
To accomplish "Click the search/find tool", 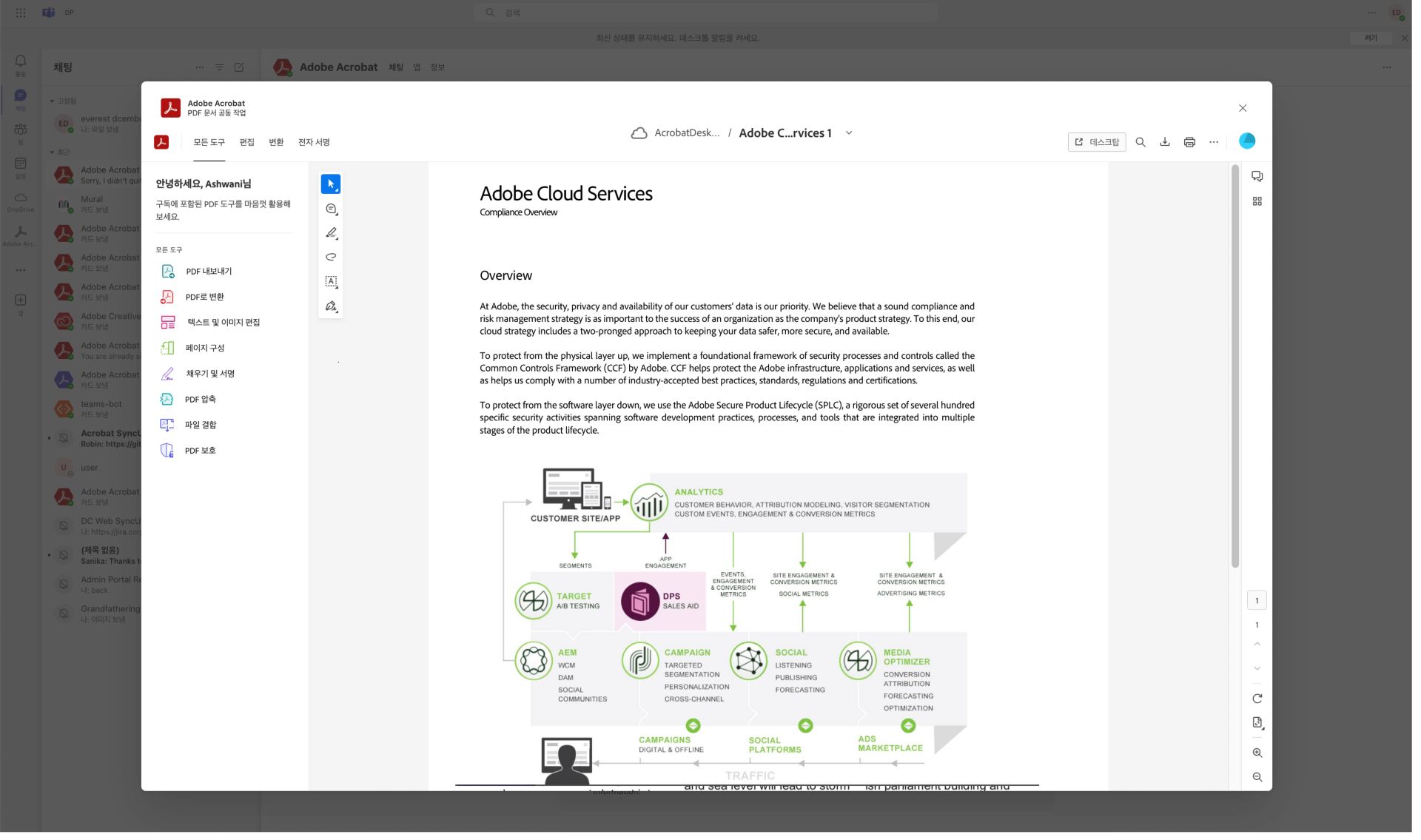I will (1140, 141).
